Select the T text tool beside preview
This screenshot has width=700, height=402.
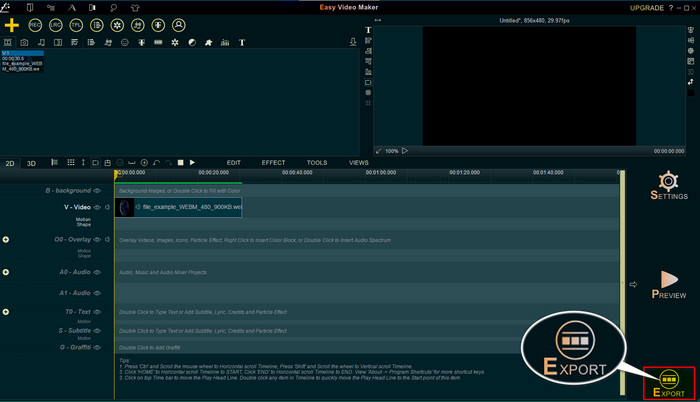tap(368, 30)
